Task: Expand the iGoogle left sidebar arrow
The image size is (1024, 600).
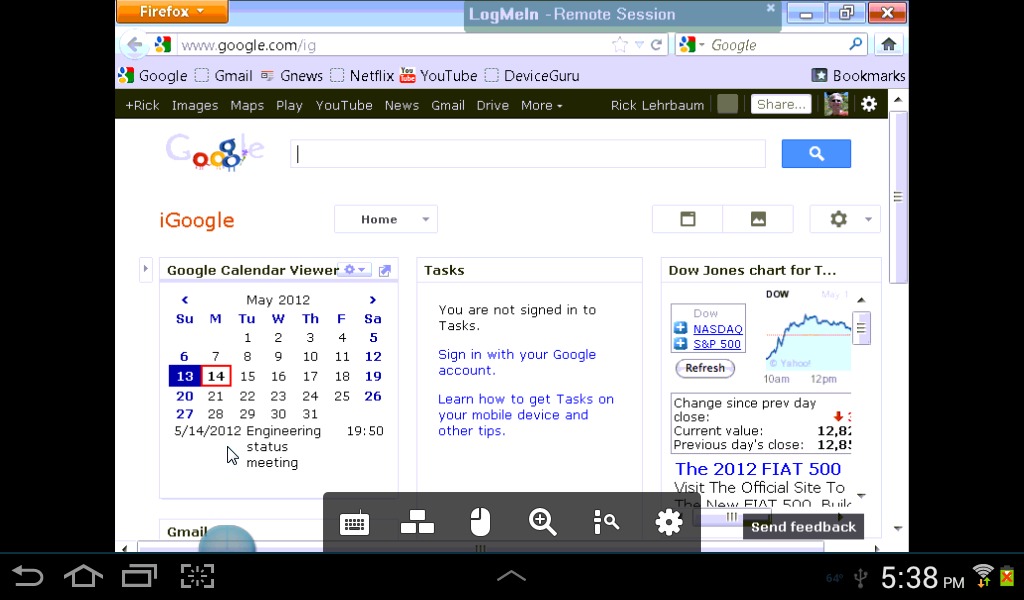Action: point(146,269)
